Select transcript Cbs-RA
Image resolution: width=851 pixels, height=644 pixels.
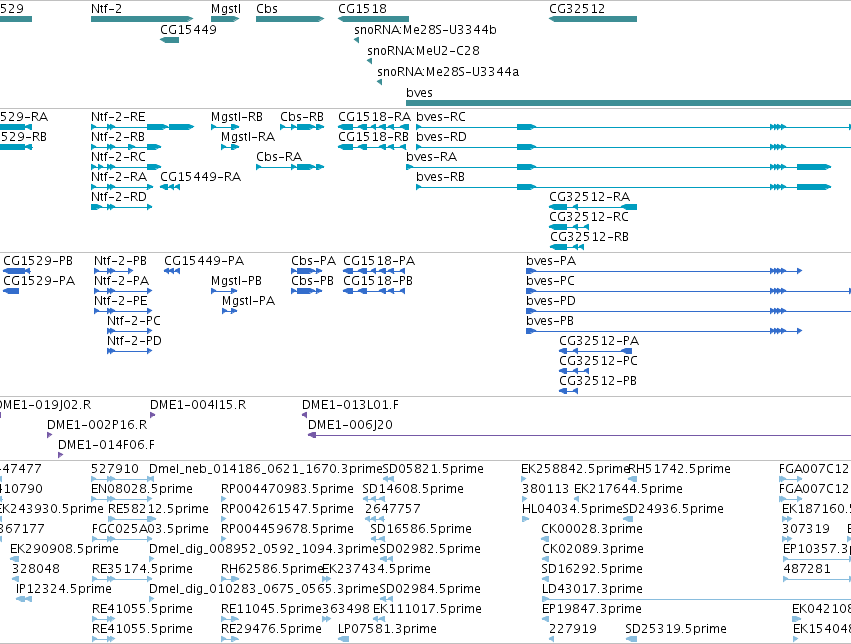click(x=290, y=167)
